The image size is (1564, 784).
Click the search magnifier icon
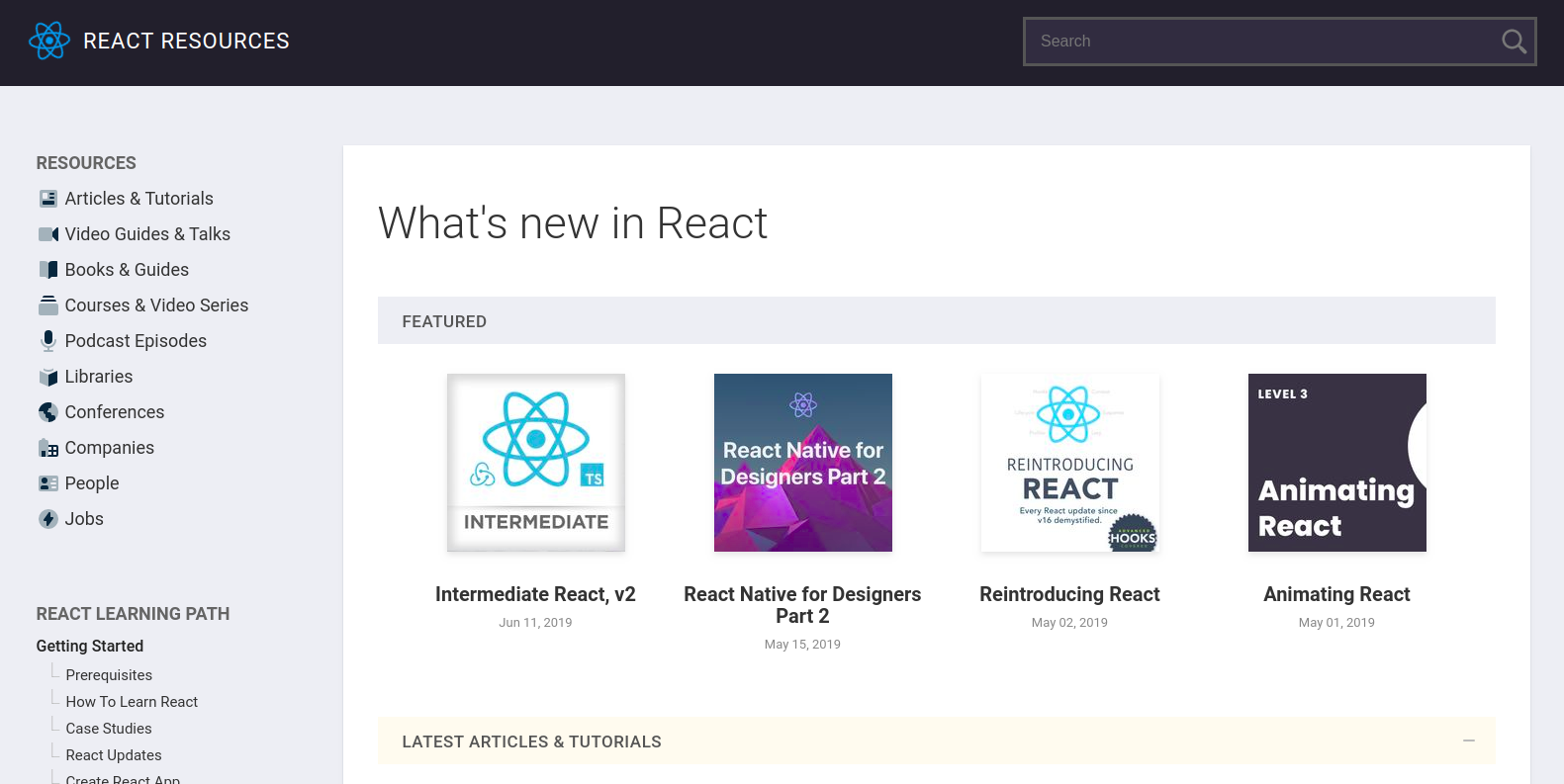[x=1513, y=42]
